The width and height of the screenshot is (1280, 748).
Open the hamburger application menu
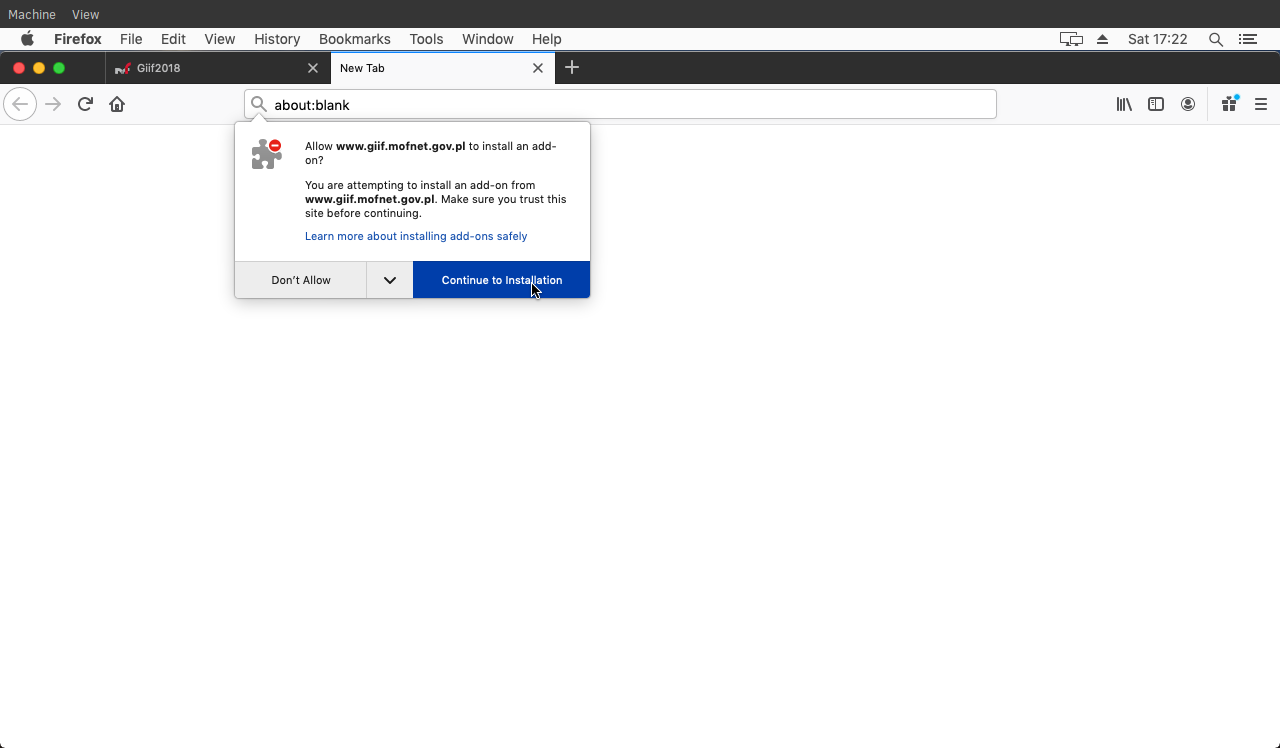tap(1261, 104)
